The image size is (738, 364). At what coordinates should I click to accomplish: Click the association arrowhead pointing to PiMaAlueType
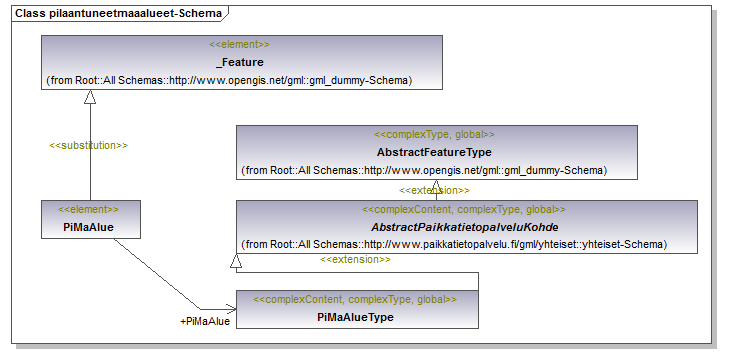point(231,309)
